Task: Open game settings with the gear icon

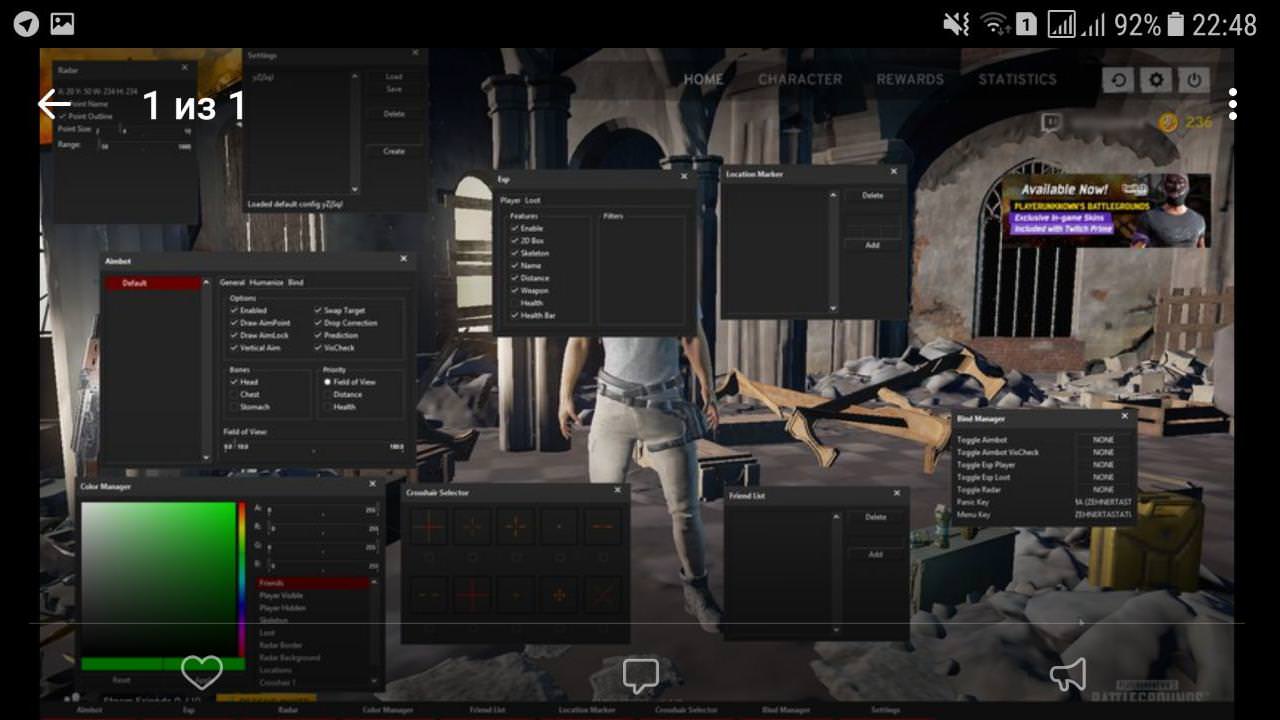Action: coord(1156,80)
